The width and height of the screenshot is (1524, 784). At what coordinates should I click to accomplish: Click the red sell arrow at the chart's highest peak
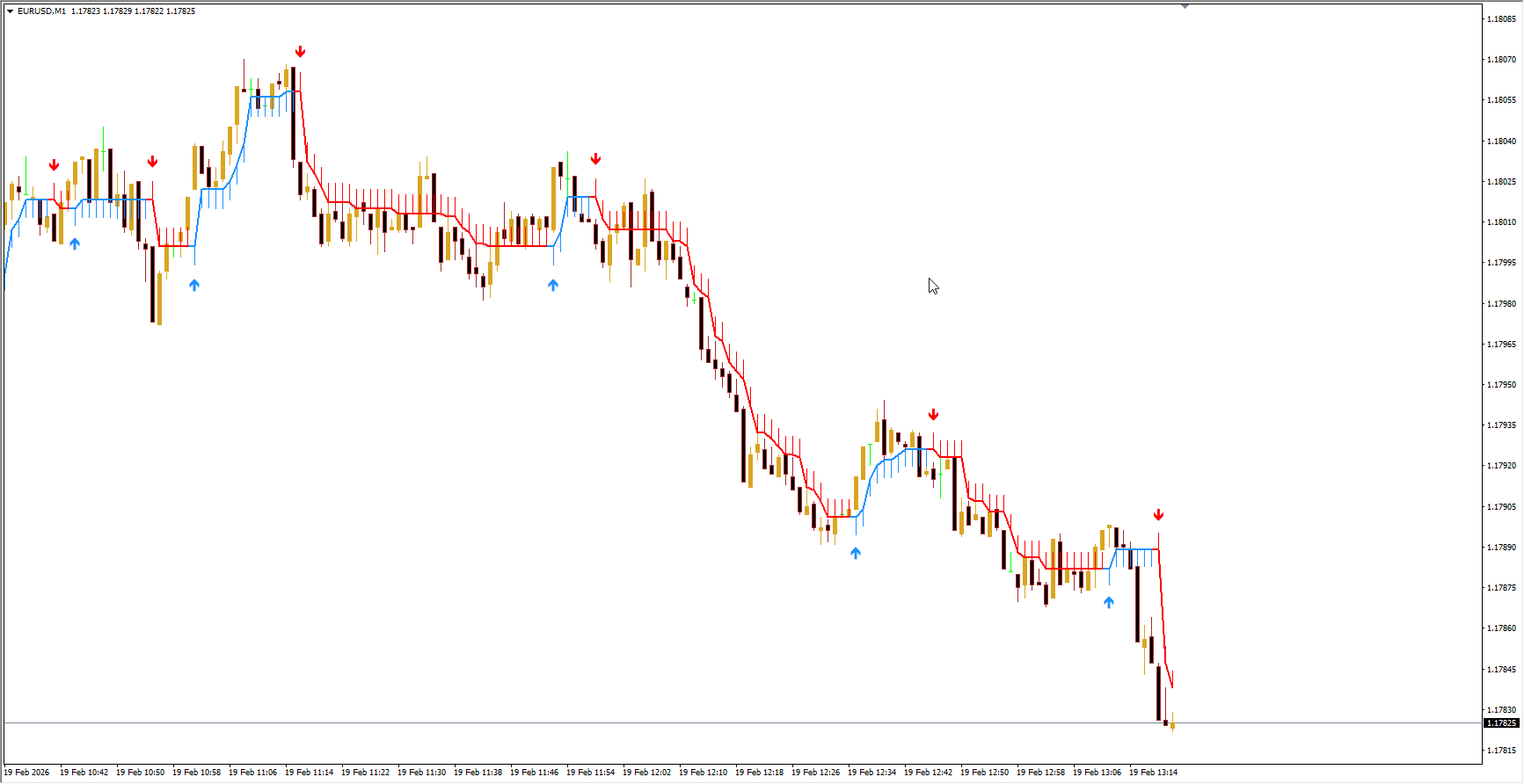pyautogui.click(x=300, y=52)
